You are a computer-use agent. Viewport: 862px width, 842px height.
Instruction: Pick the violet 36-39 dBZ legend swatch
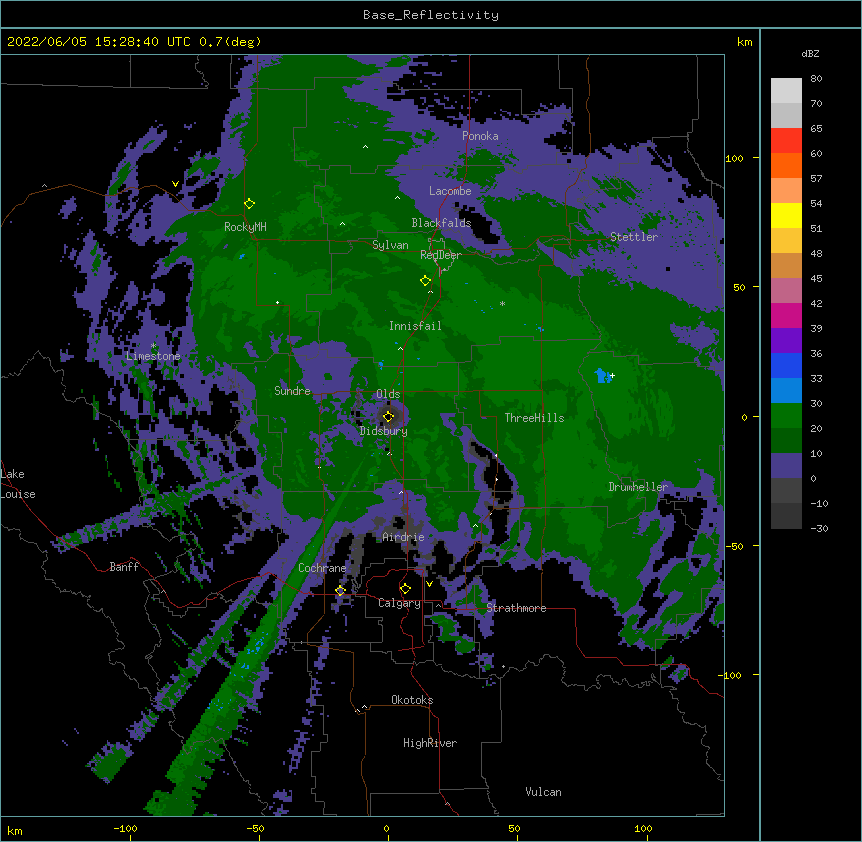point(786,341)
